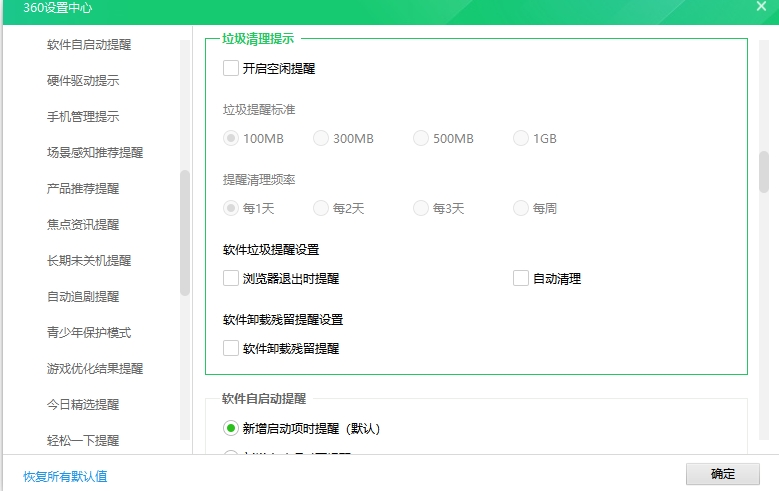
Task: Select the 300MB garbage threshold radio
Action: click(x=321, y=138)
